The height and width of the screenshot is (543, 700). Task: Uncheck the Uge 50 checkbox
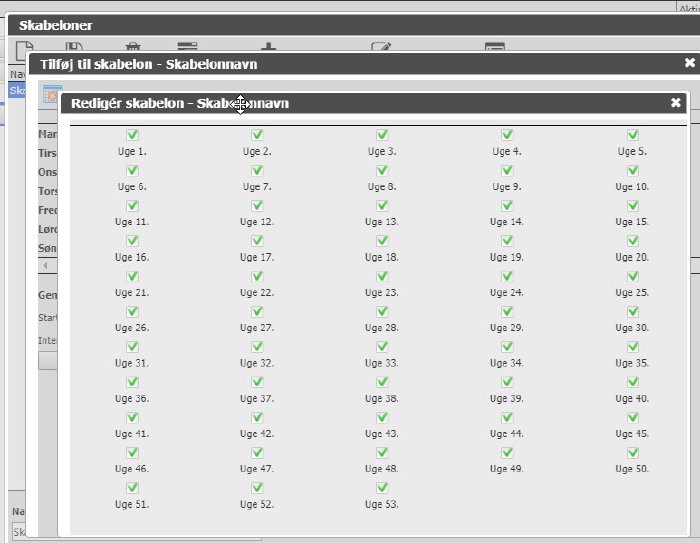coord(632,452)
